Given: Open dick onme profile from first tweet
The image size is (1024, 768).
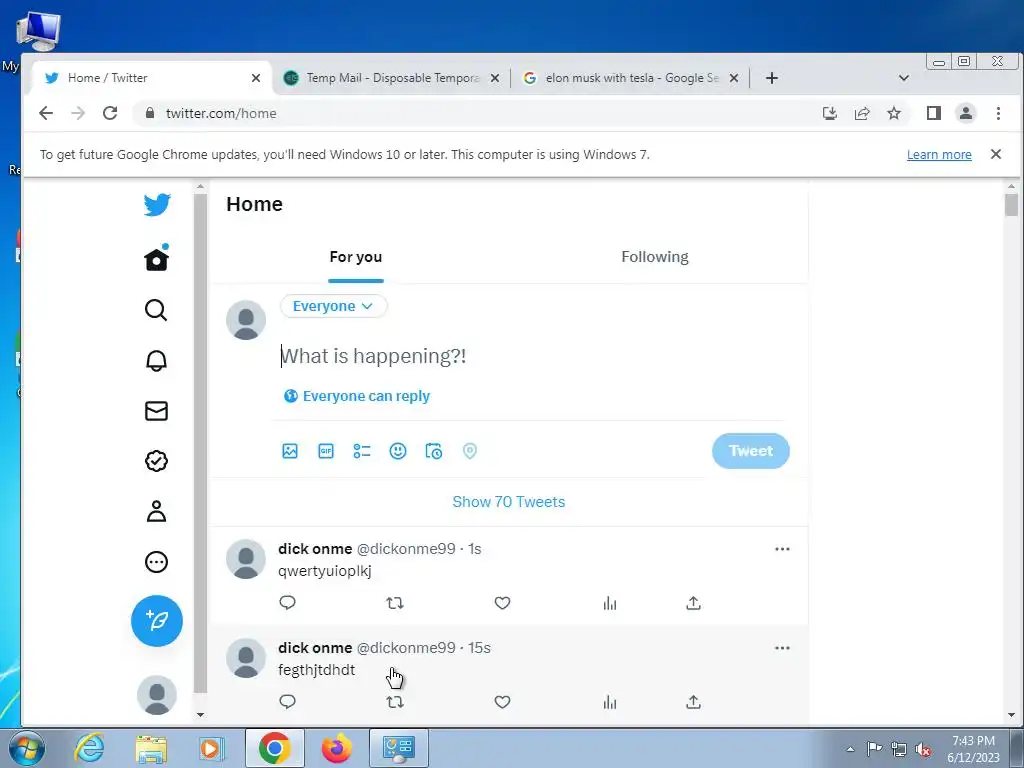Looking at the screenshot, I should [x=315, y=549].
